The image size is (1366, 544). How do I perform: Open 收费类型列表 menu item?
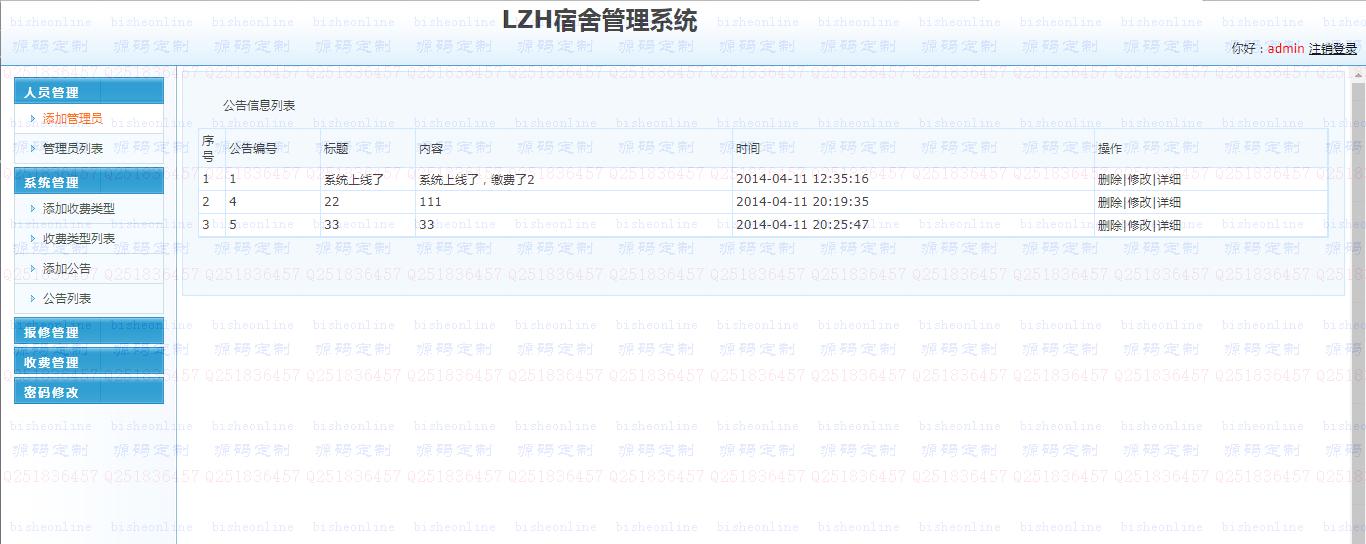coord(79,239)
